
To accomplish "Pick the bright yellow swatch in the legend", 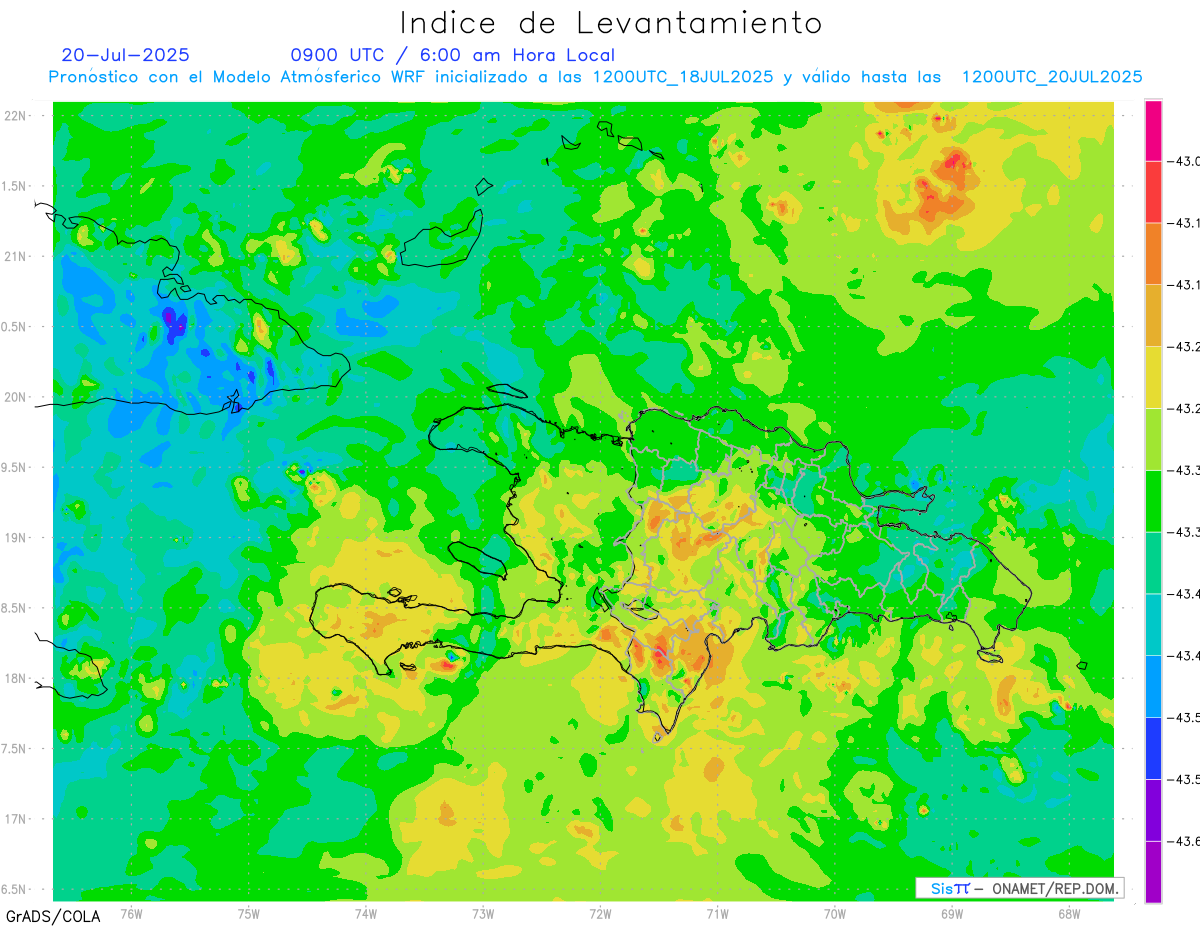I will tap(1153, 378).
